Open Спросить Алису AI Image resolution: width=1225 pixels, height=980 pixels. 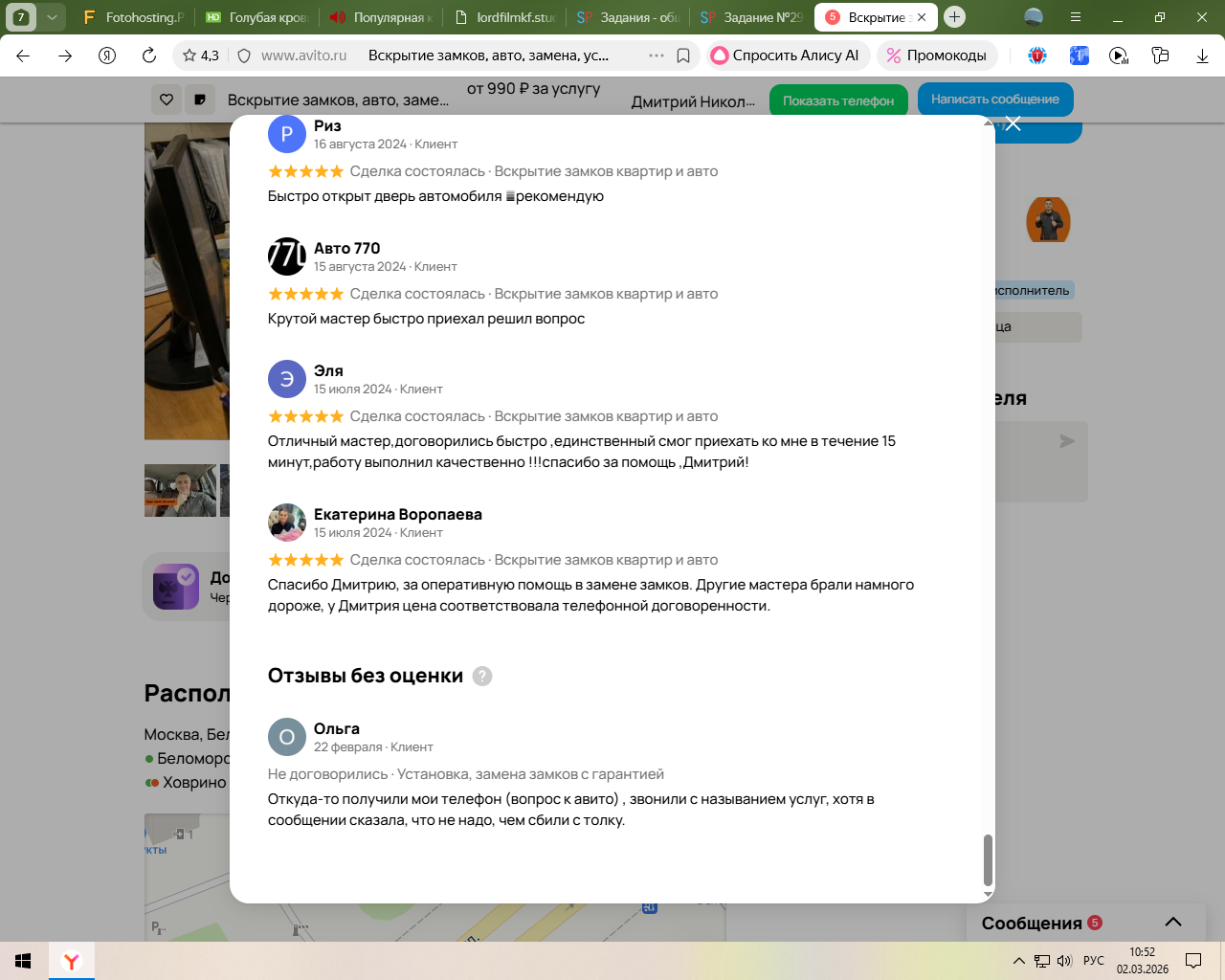[x=789, y=56]
